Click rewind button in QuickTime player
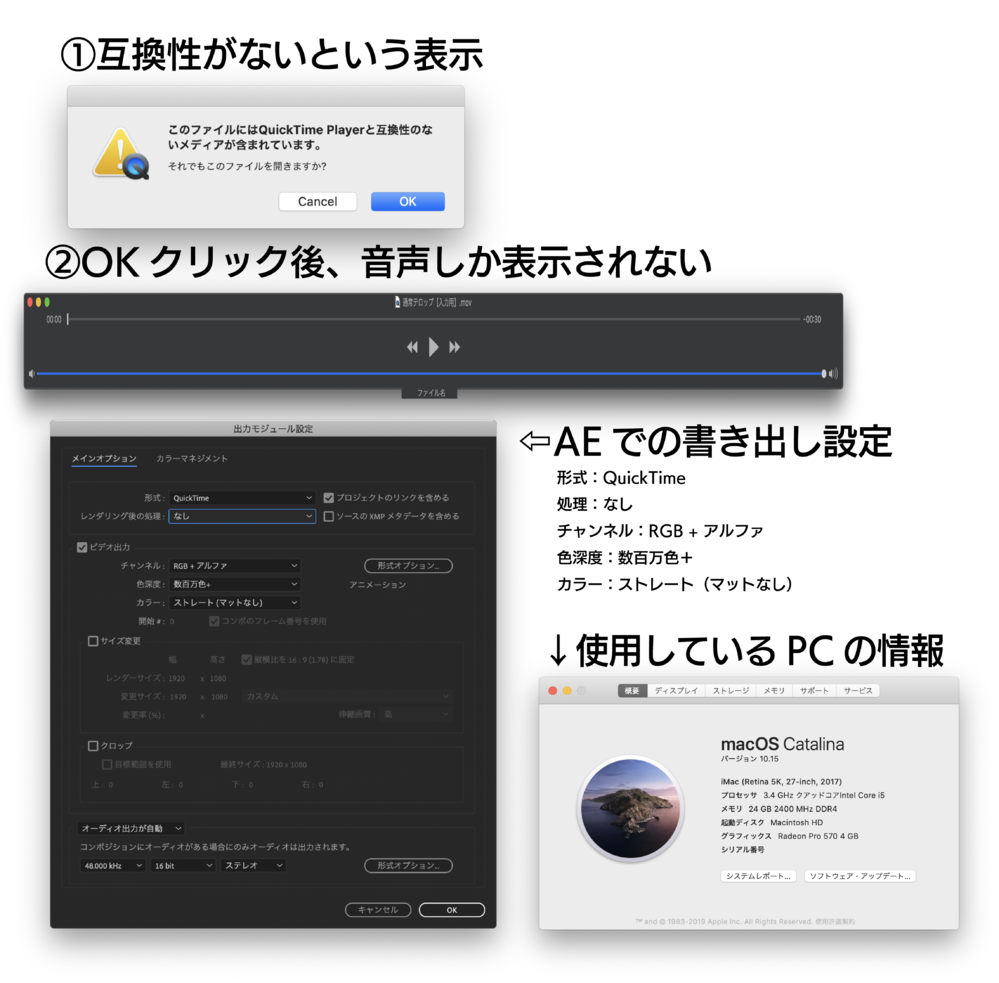 (412, 347)
